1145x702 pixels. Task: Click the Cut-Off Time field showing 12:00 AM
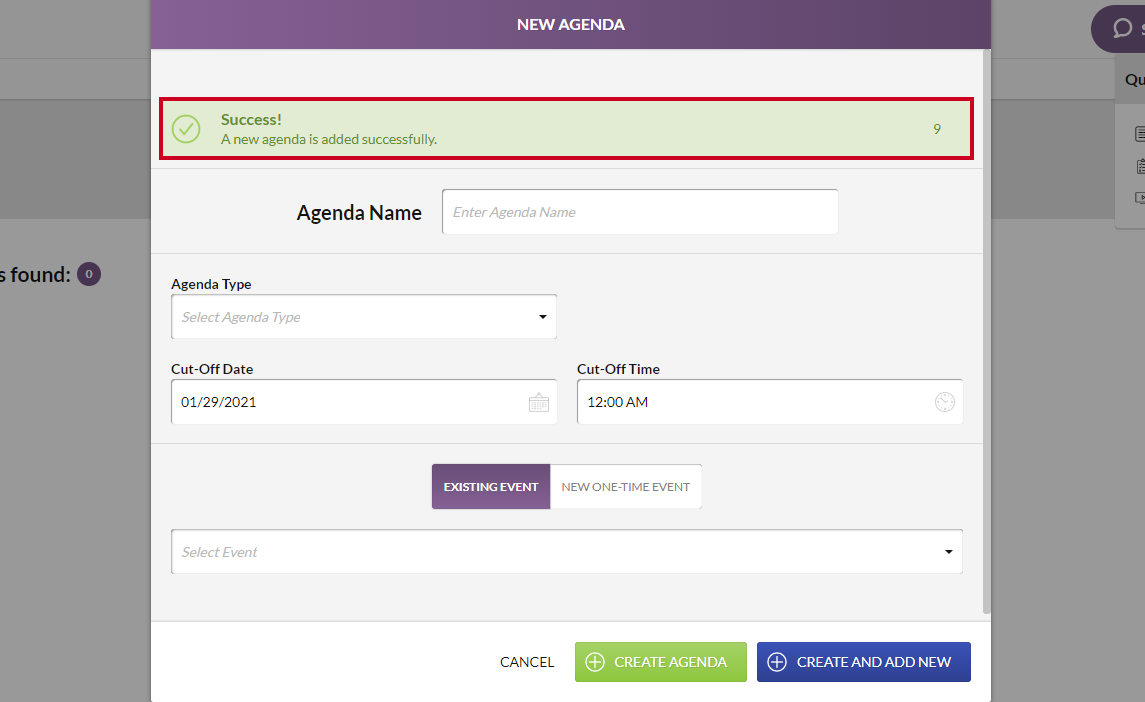(x=770, y=402)
